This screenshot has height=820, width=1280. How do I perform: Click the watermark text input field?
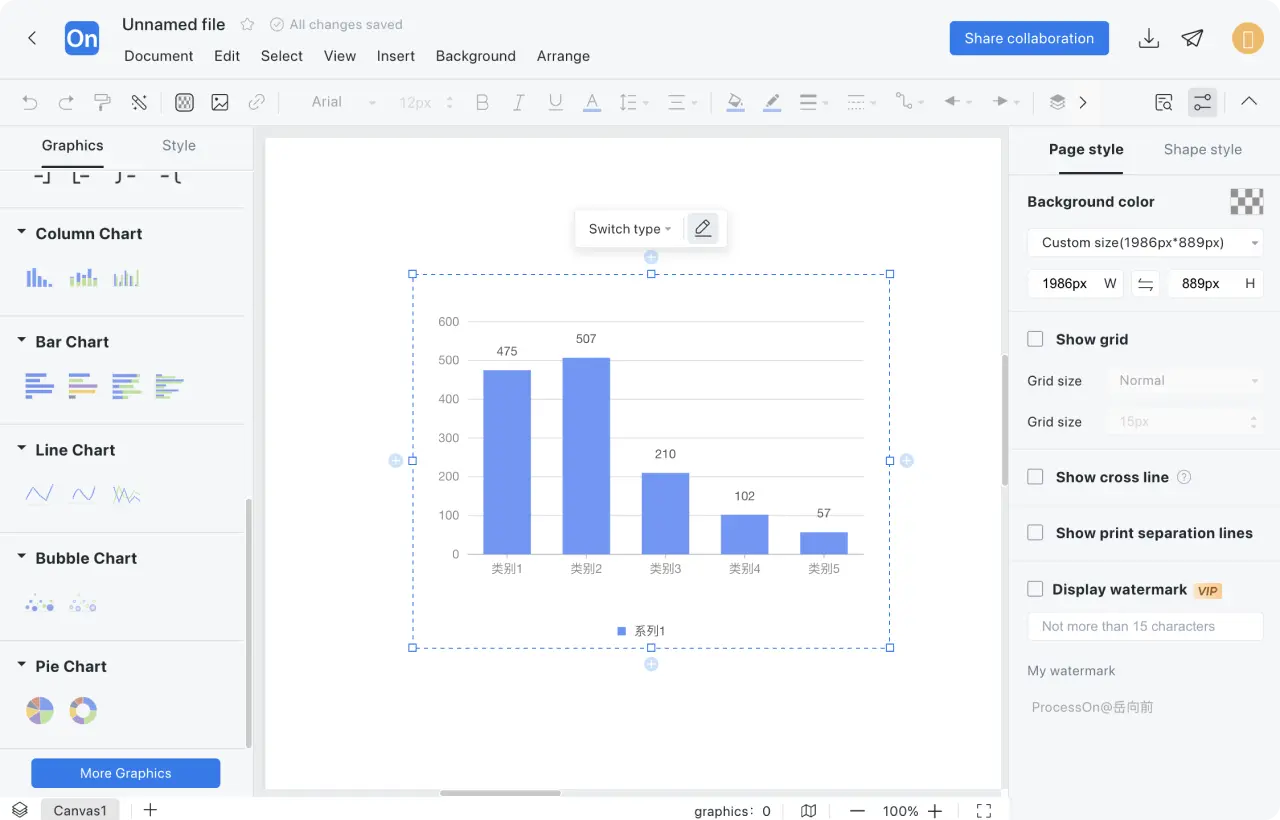click(1145, 626)
